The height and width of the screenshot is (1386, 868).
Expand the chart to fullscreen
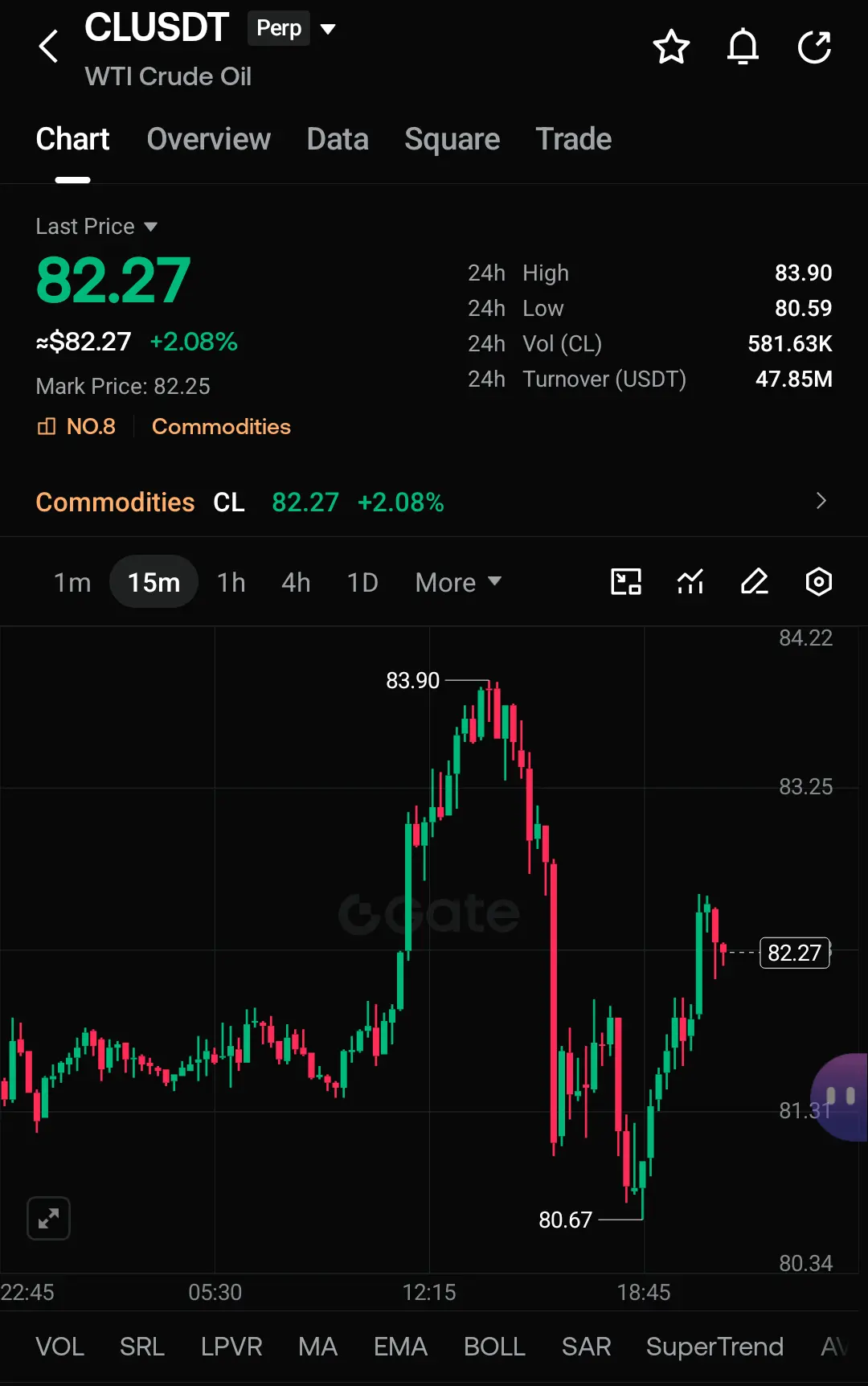click(x=49, y=1218)
